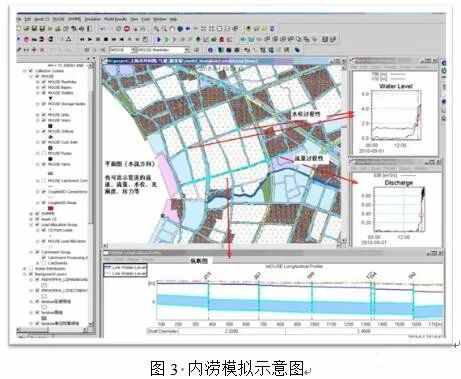Click the blue back-arrow previous extent icon
461x379 pixels.
188,29
